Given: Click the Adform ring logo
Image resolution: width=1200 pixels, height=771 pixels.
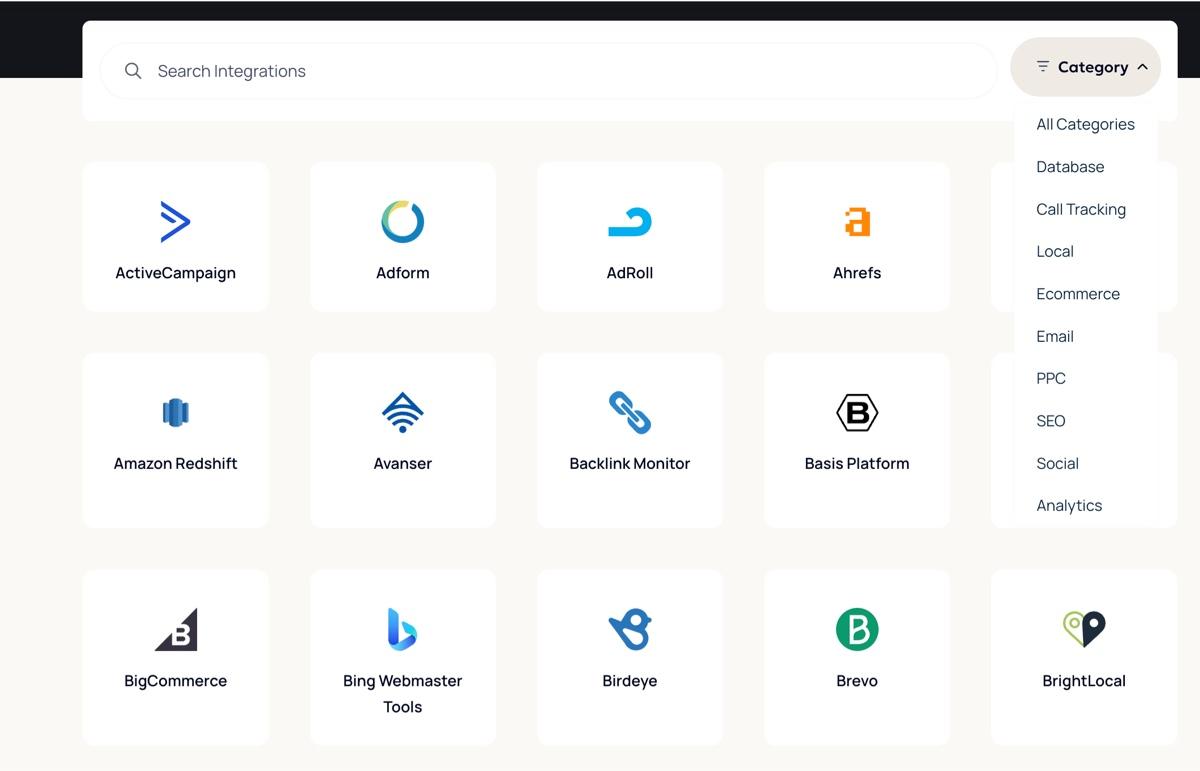Looking at the screenshot, I should (x=403, y=221).
